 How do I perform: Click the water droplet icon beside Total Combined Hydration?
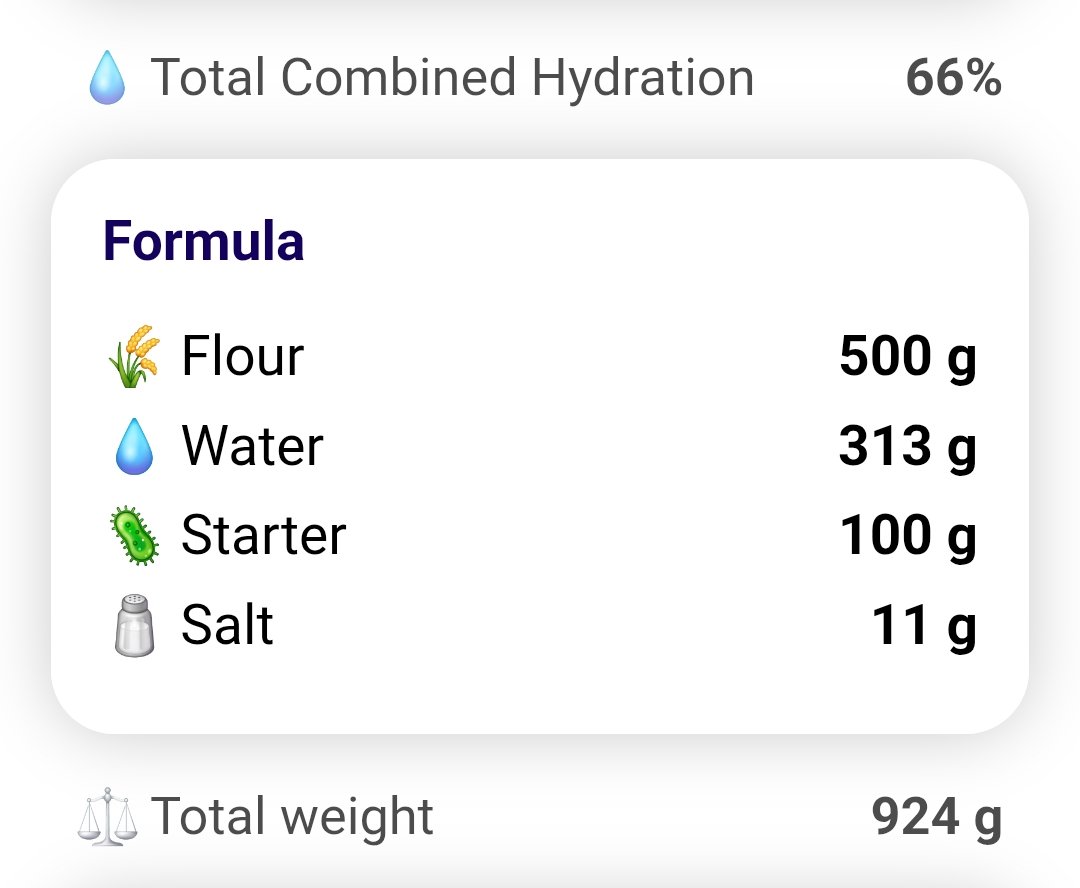click(x=107, y=77)
